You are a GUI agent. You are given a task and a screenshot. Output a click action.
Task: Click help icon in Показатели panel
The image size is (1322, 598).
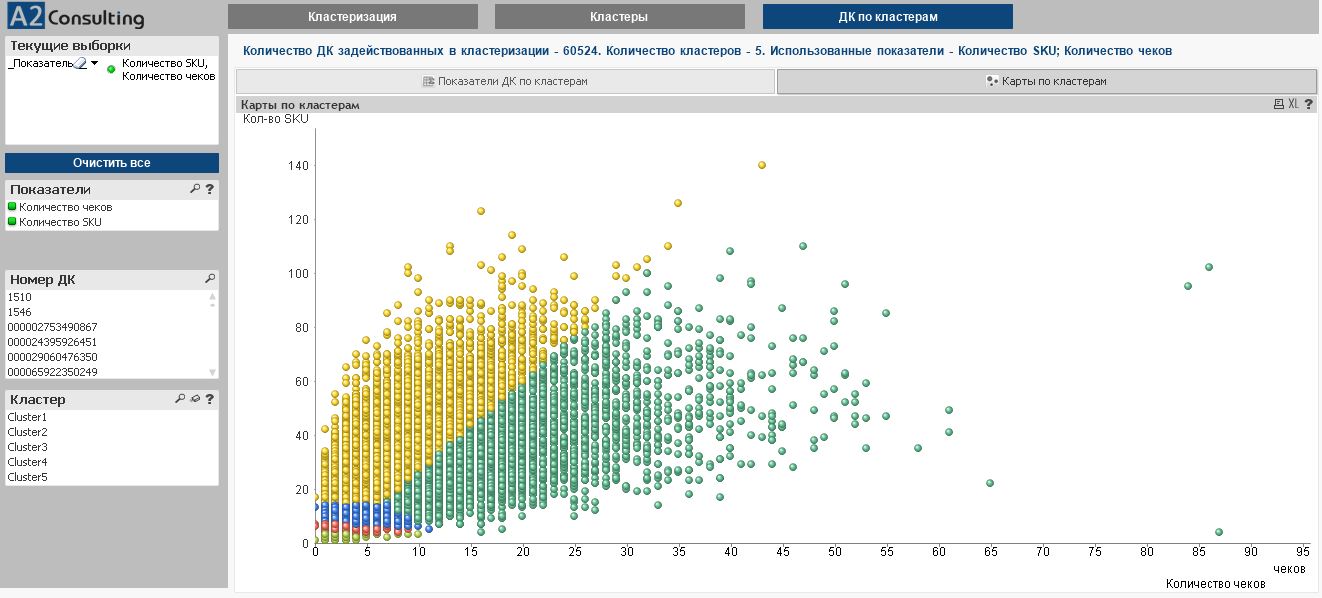point(210,189)
